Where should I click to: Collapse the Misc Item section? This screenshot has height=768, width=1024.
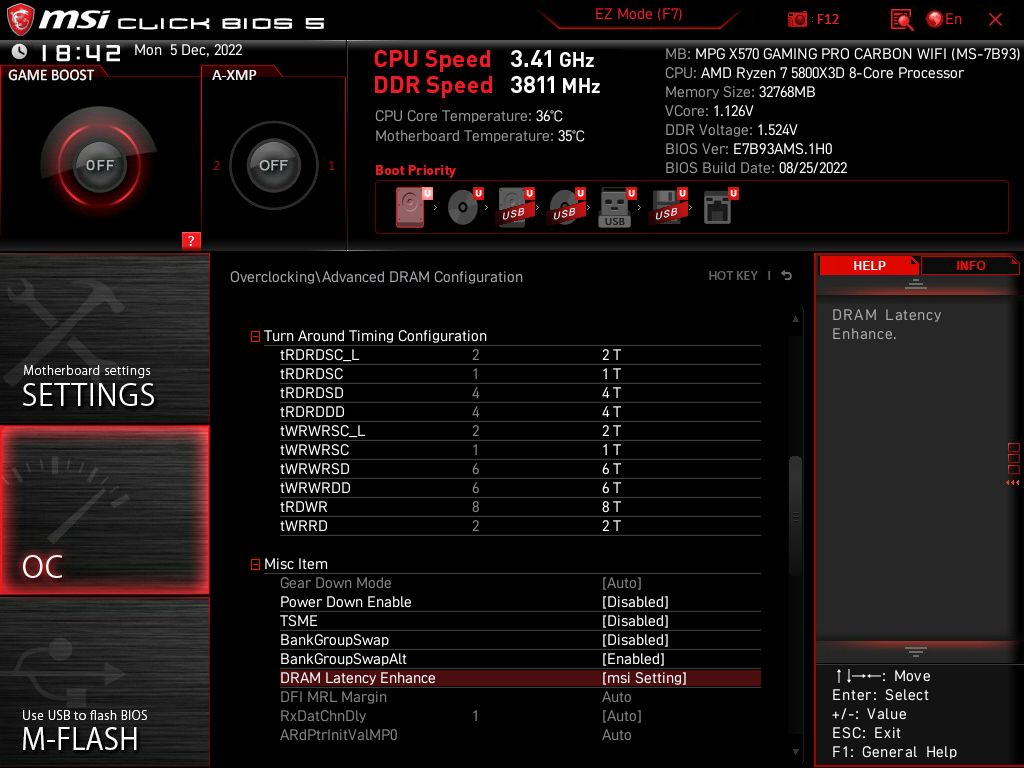pos(255,564)
